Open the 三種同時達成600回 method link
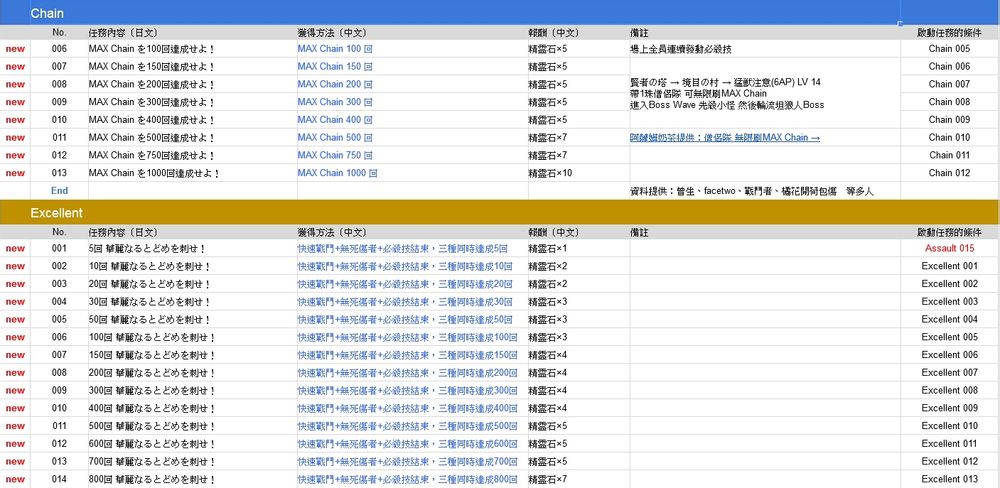Viewport: 1000px width, 488px height. coord(408,443)
